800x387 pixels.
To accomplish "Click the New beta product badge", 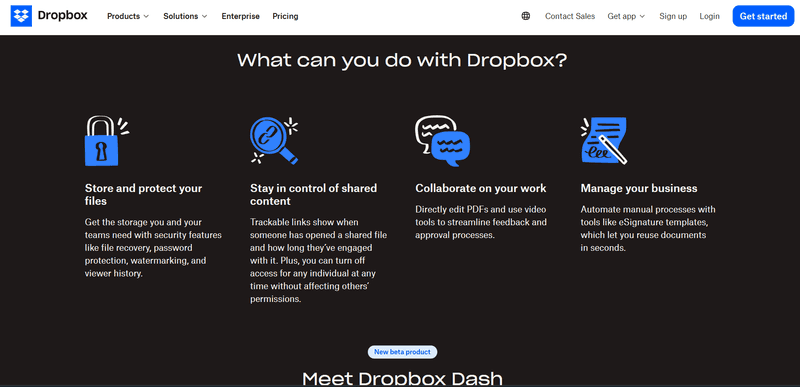I will pos(402,352).
